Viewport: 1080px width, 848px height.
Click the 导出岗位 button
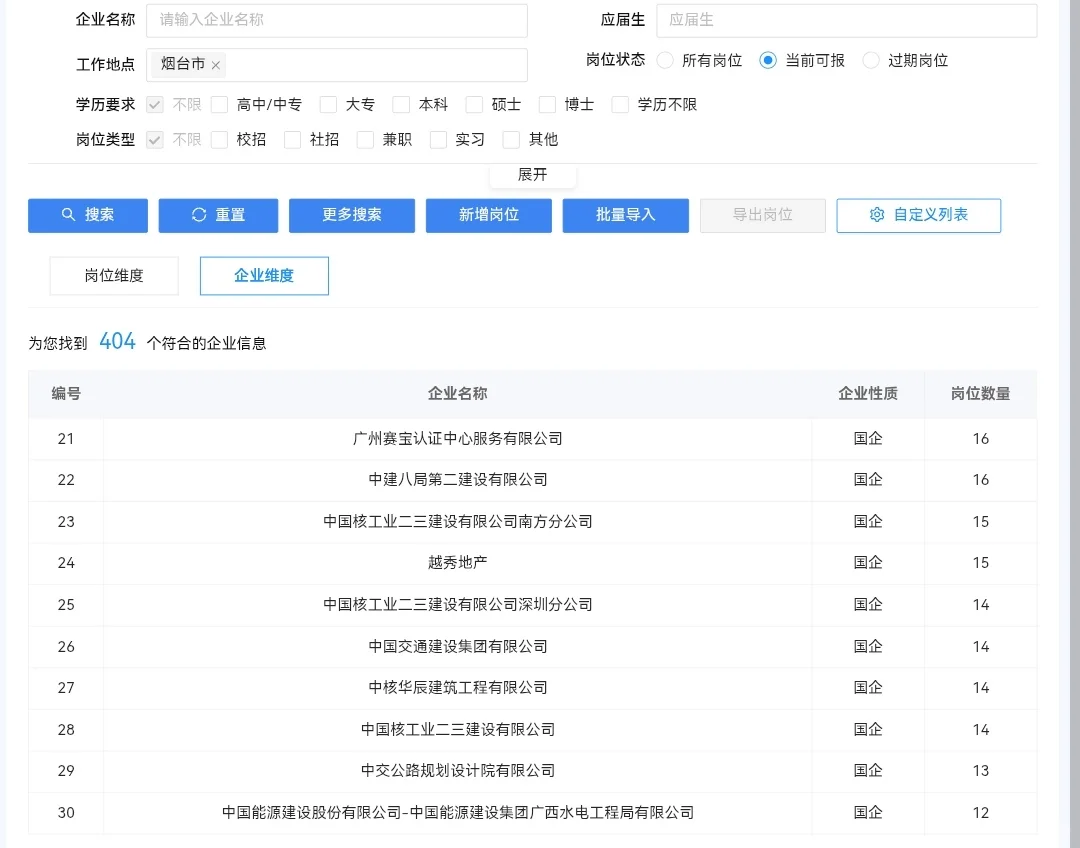(762, 216)
